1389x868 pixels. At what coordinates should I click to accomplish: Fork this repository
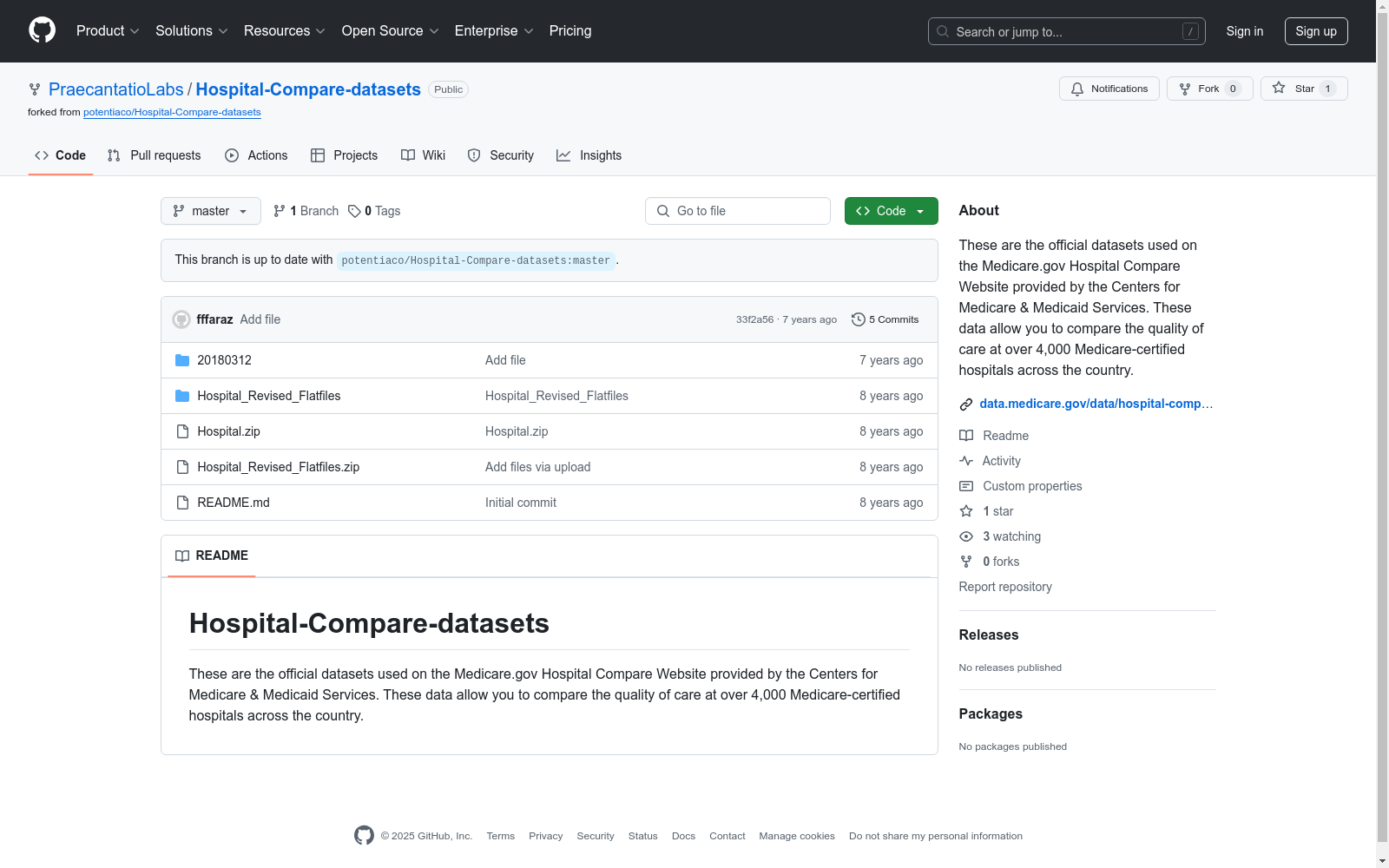pos(1210,89)
